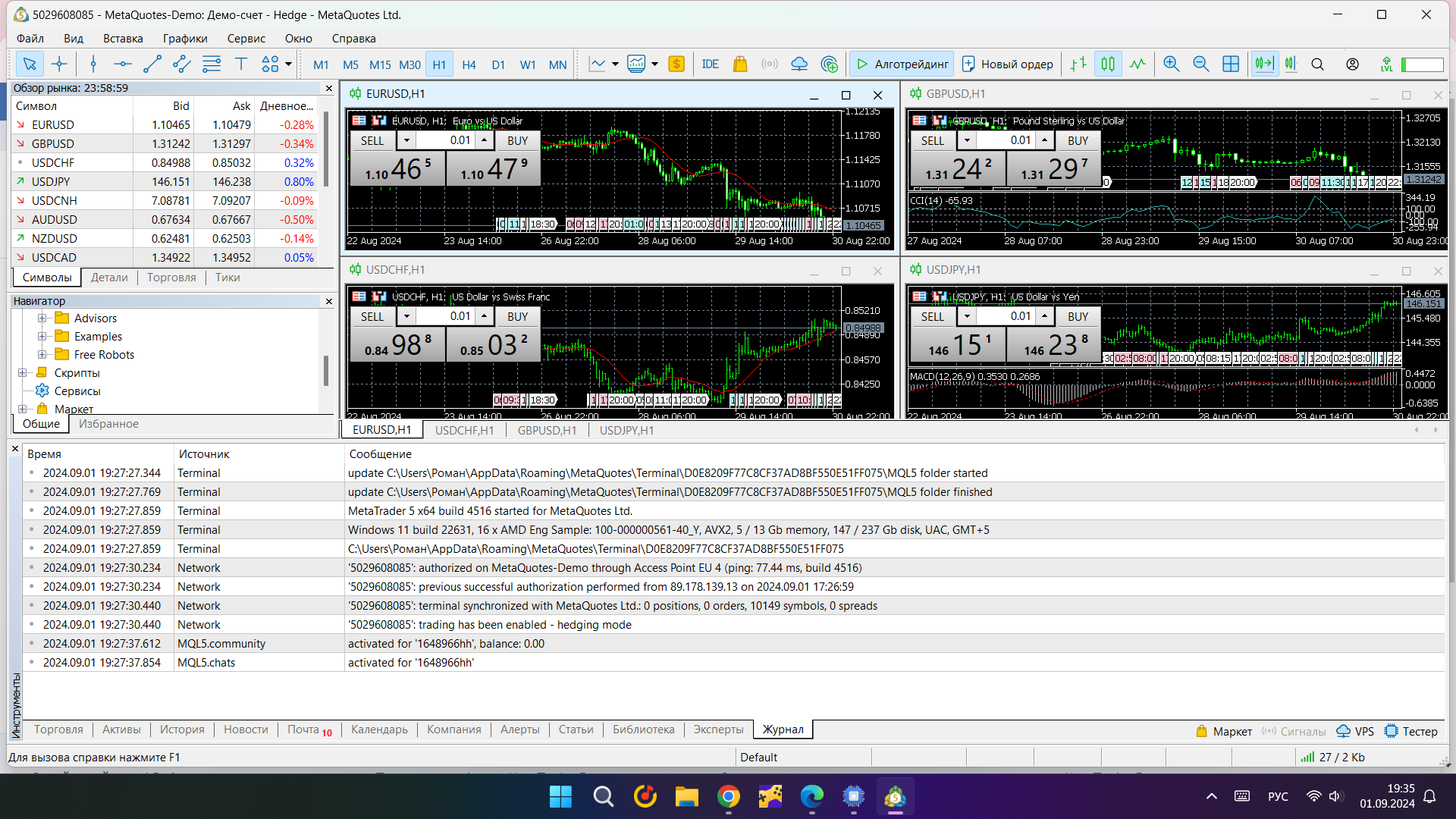Click SELL on the EURUSD chart
The image size is (1456, 819).
(372, 140)
